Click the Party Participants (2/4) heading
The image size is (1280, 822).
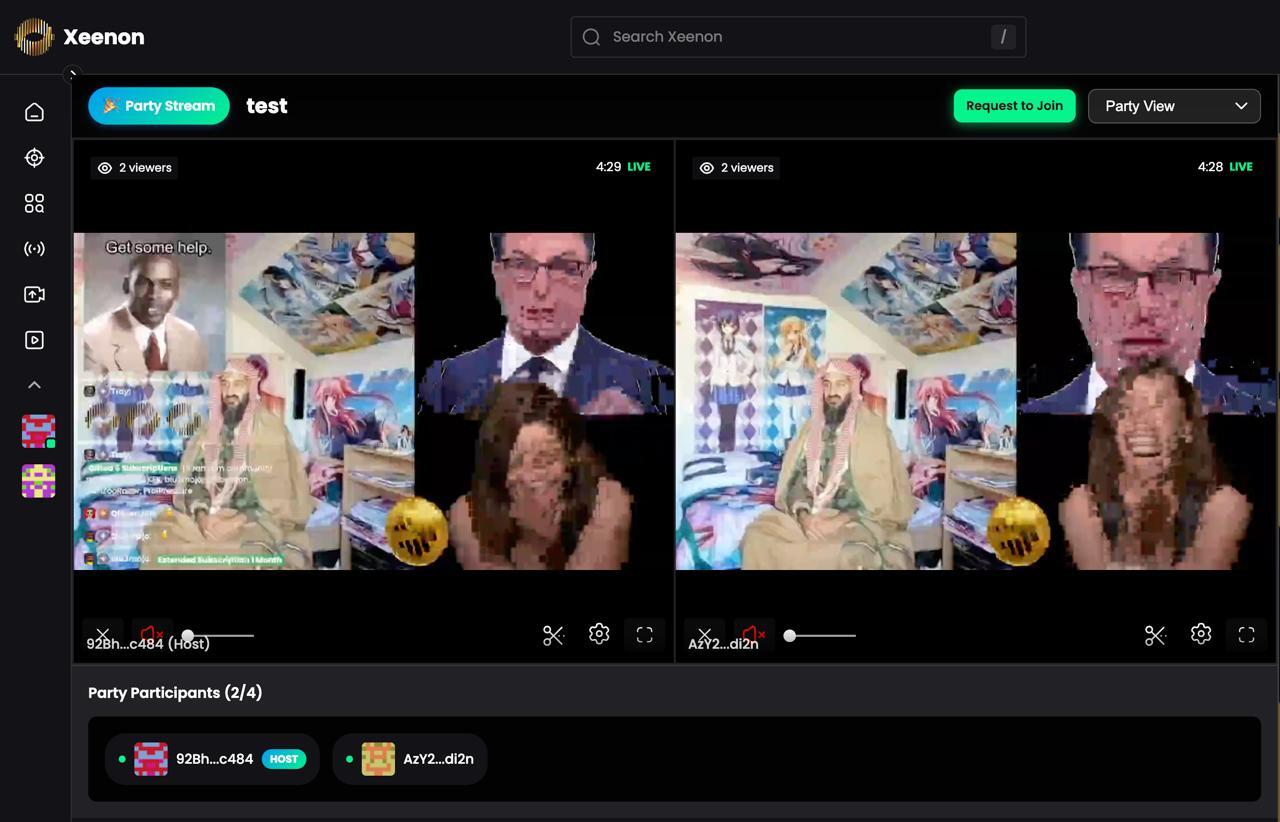click(x=175, y=693)
